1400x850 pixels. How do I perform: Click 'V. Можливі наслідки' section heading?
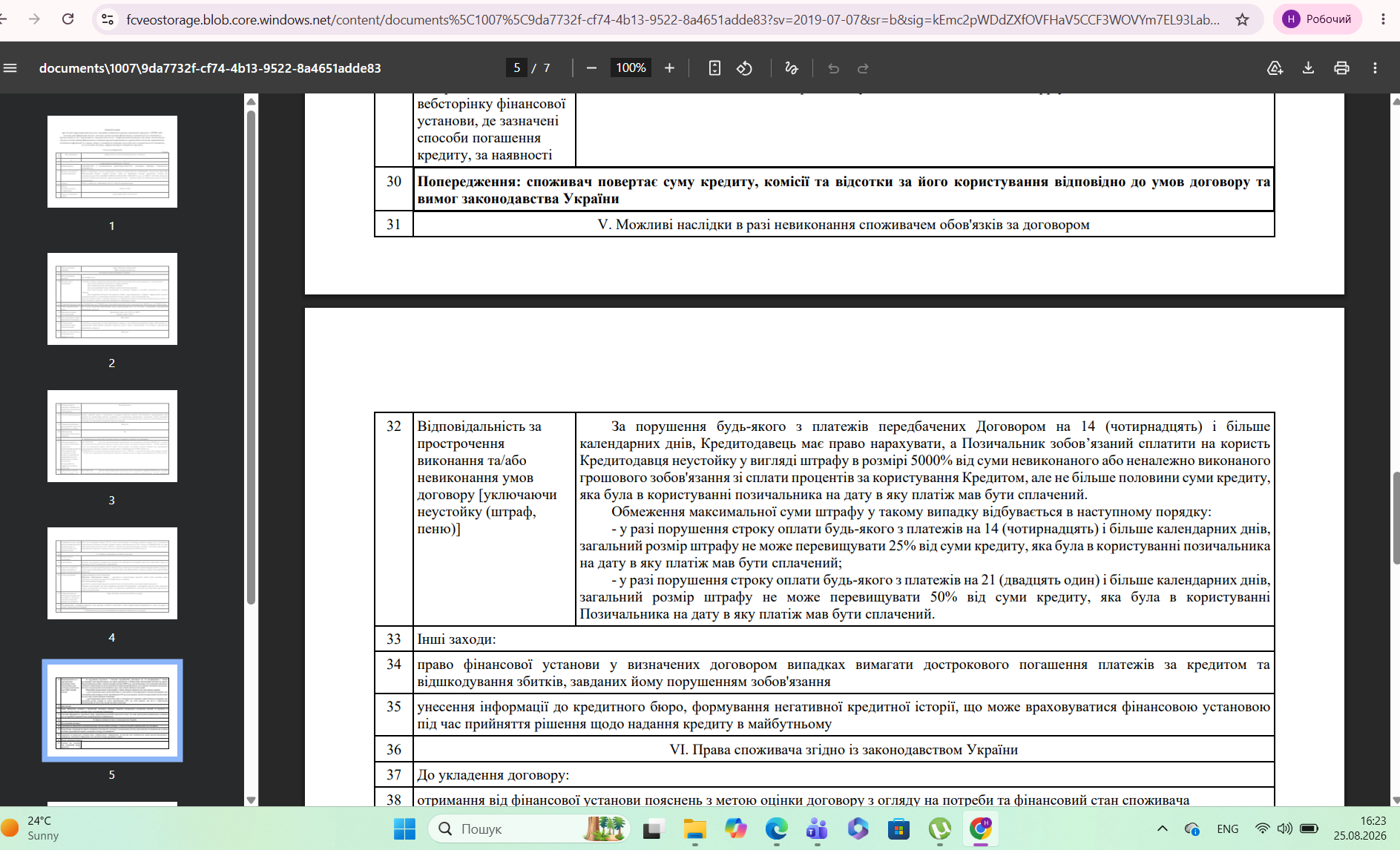(844, 225)
